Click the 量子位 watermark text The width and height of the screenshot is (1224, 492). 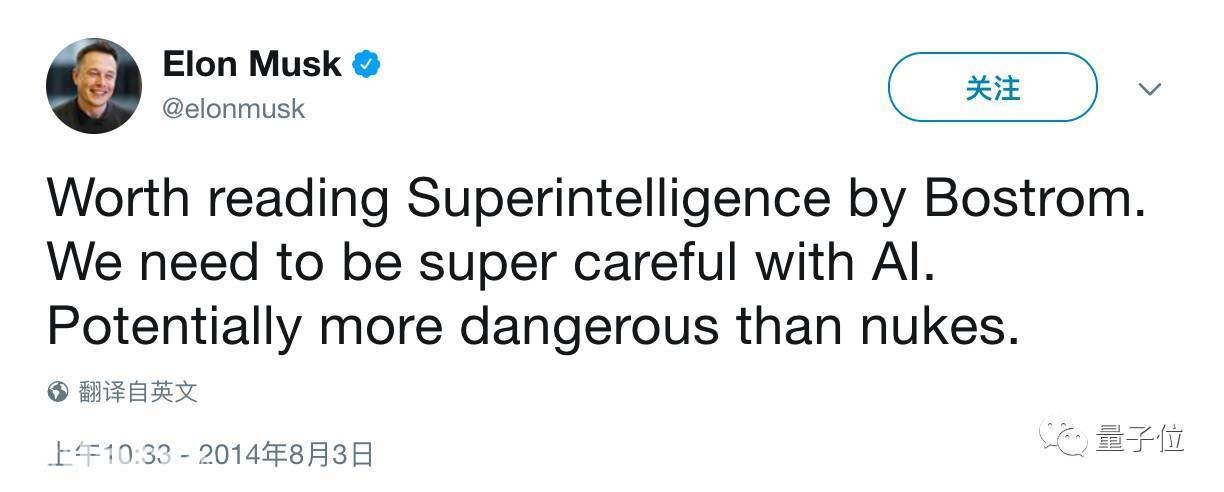click(1140, 437)
